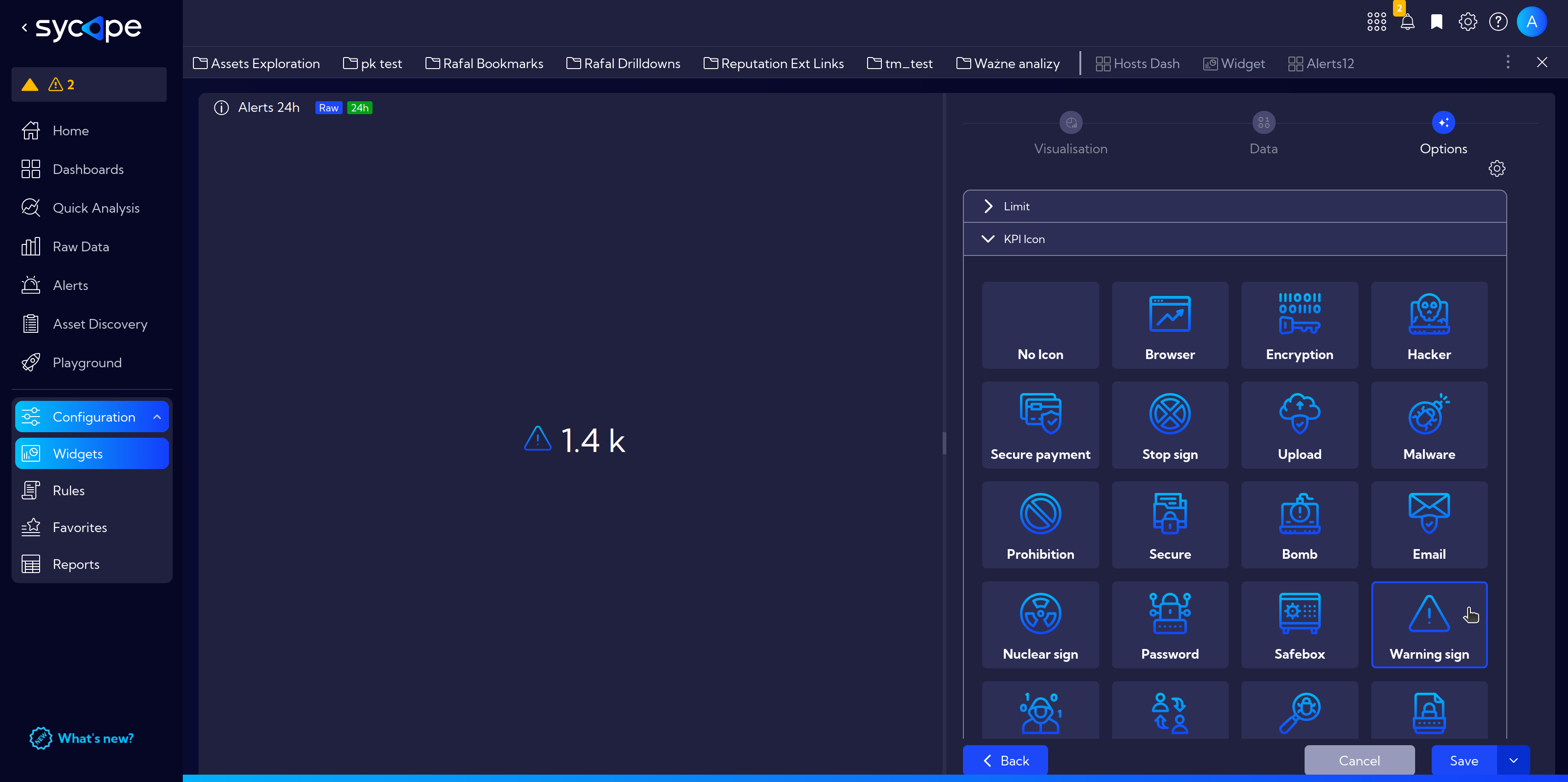Open Quick Analysis in the sidebar
Screen dimensions: 1568x782
(x=88, y=208)
